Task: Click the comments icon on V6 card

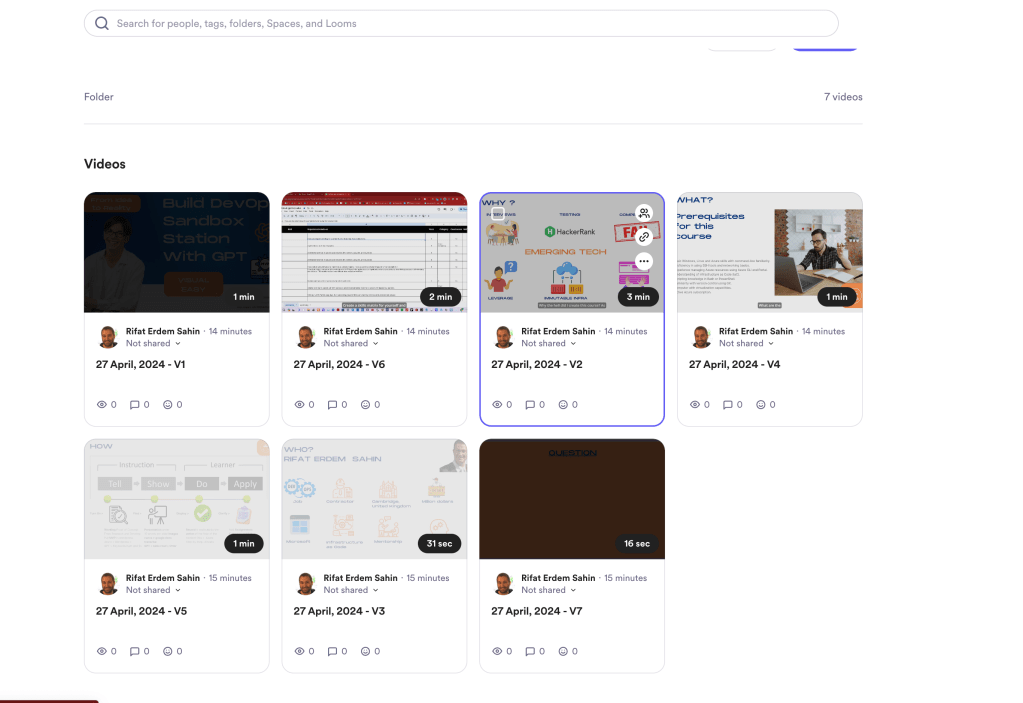Action: (x=332, y=404)
